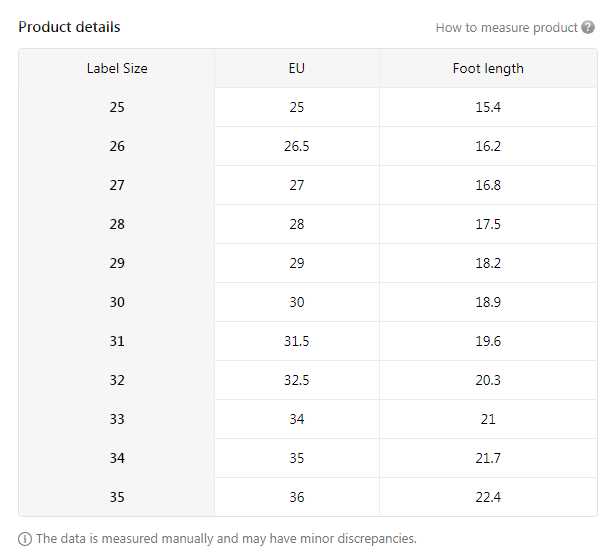The height and width of the screenshot is (558, 607).
Task: Click the EU value 31.5 cell
Action: coord(296,341)
